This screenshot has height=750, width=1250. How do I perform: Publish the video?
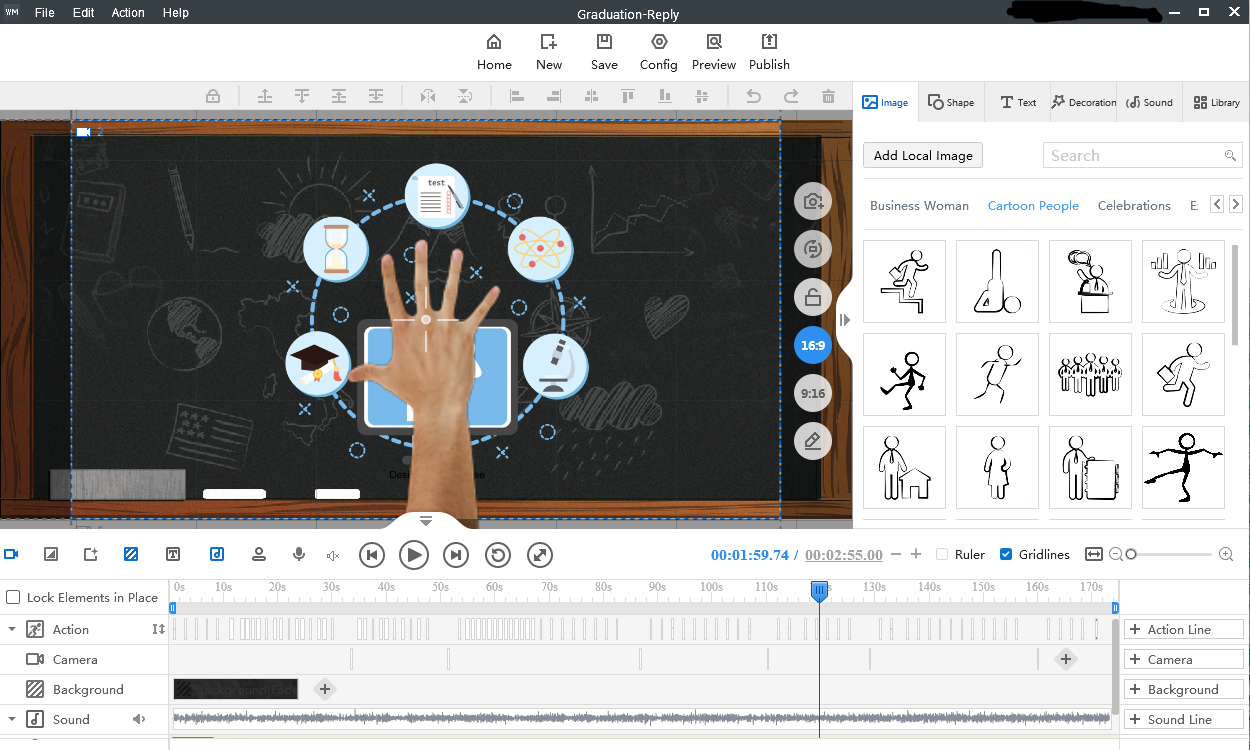tap(769, 52)
